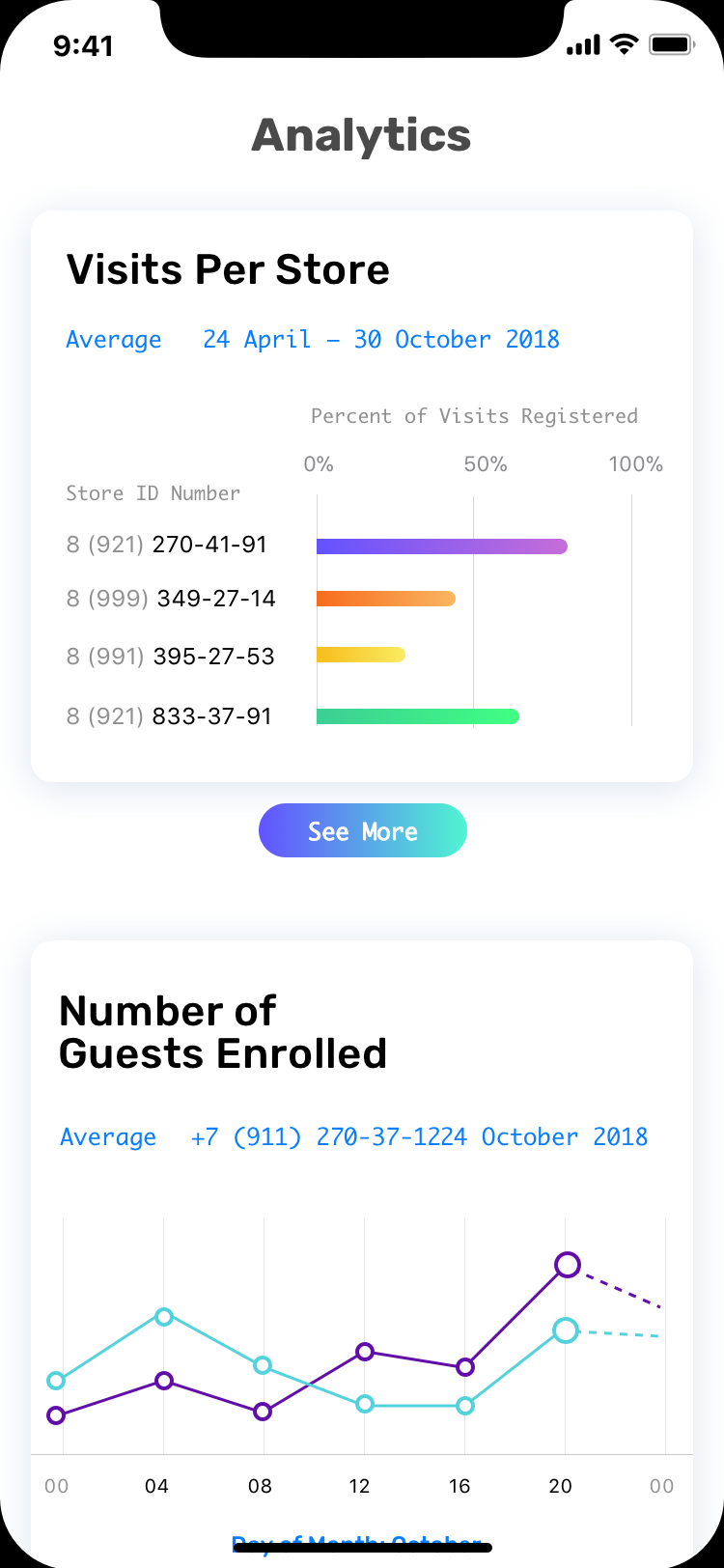Select the purple bar for store 270-41-91
This screenshot has width=724, height=1568.
pos(442,546)
